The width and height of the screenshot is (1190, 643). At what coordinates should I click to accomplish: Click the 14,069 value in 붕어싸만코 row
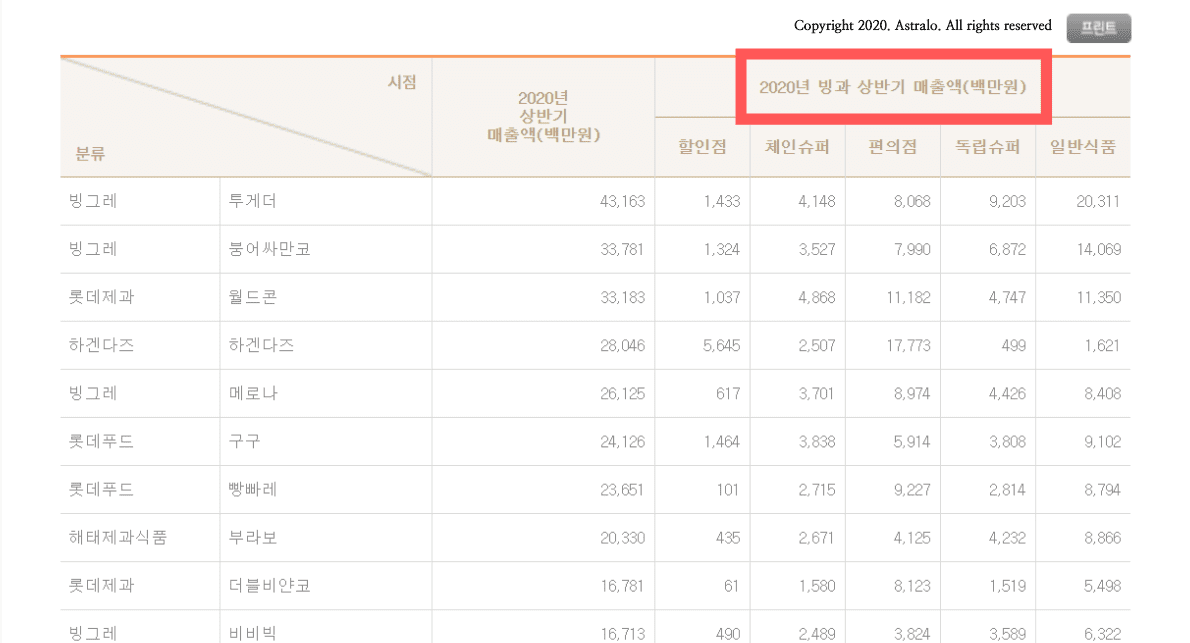point(1098,249)
